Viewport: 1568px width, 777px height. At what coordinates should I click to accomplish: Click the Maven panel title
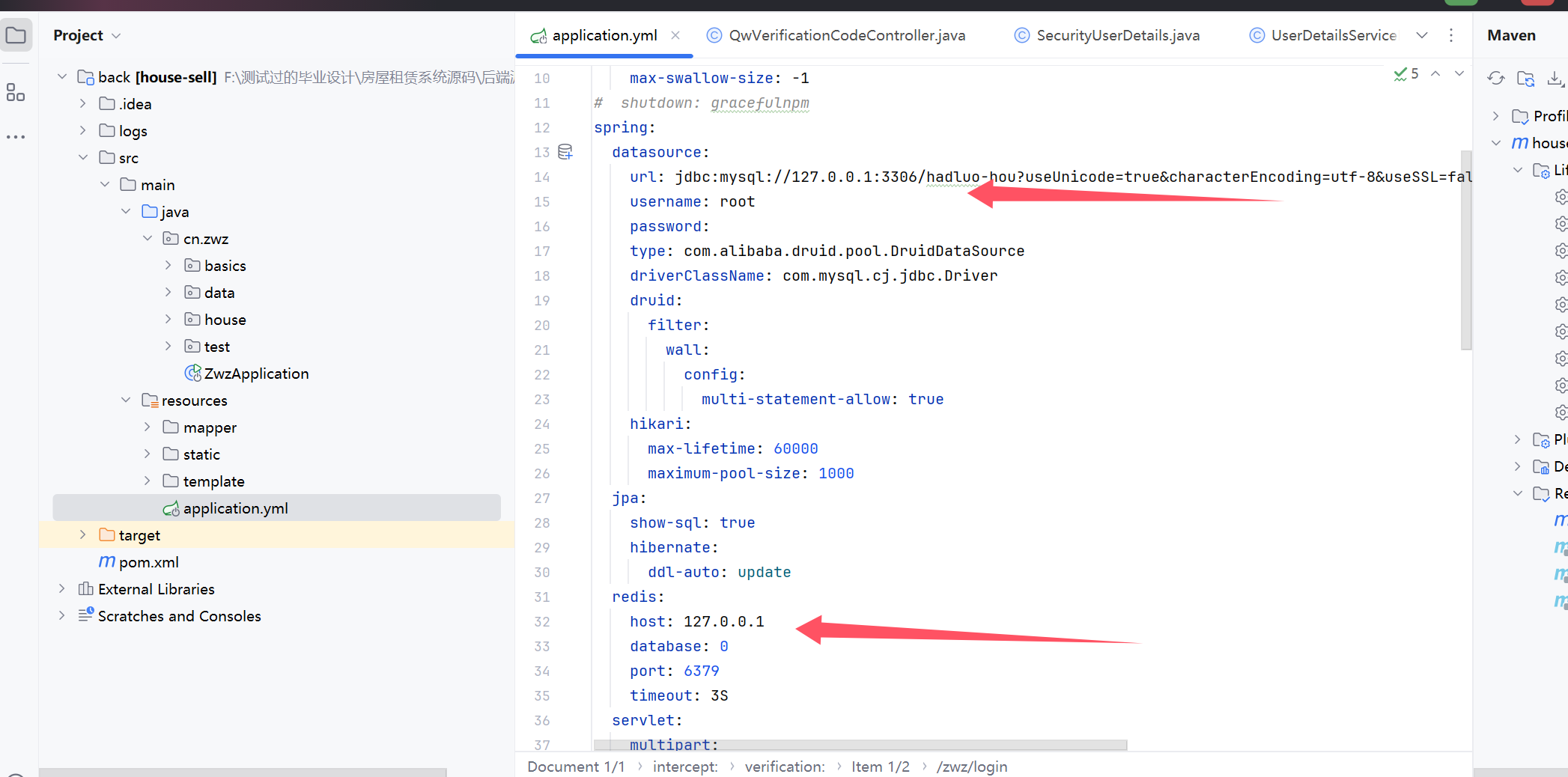pos(1511,35)
